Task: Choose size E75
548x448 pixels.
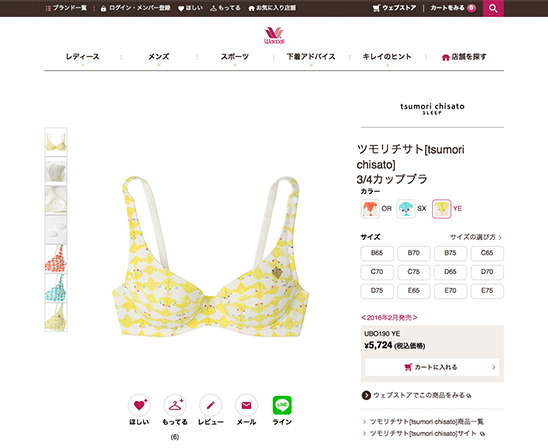Action: tap(487, 291)
